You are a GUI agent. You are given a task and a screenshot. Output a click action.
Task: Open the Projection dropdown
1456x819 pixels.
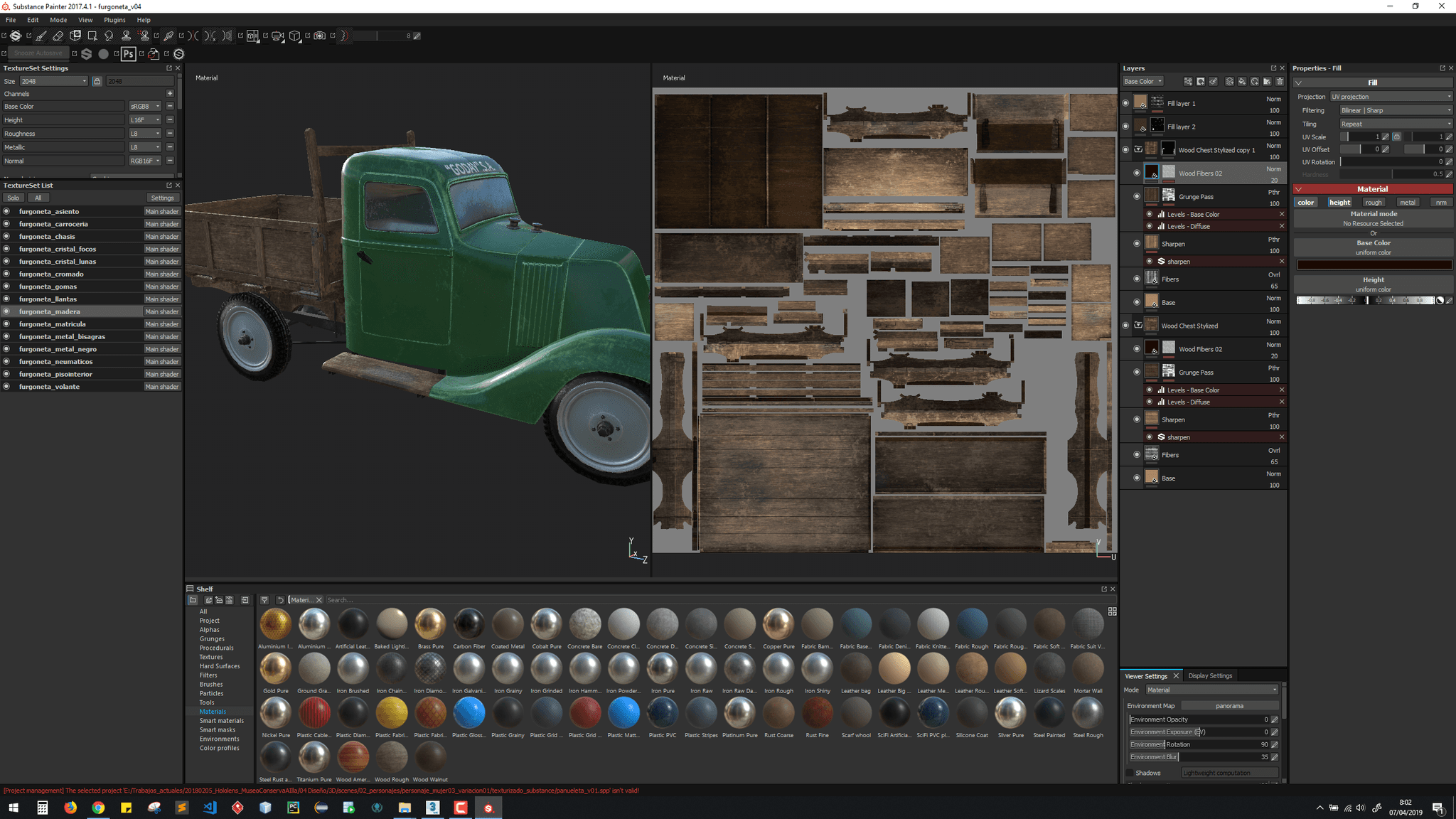pos(1391,97)
